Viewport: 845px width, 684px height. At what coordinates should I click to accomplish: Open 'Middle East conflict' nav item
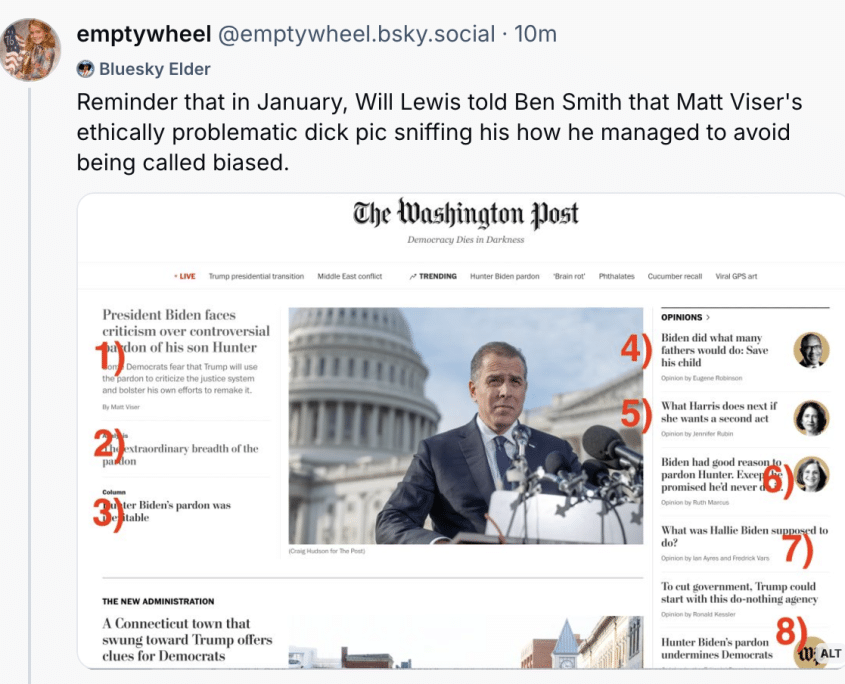pyautogui.click(x=349, y=276)
